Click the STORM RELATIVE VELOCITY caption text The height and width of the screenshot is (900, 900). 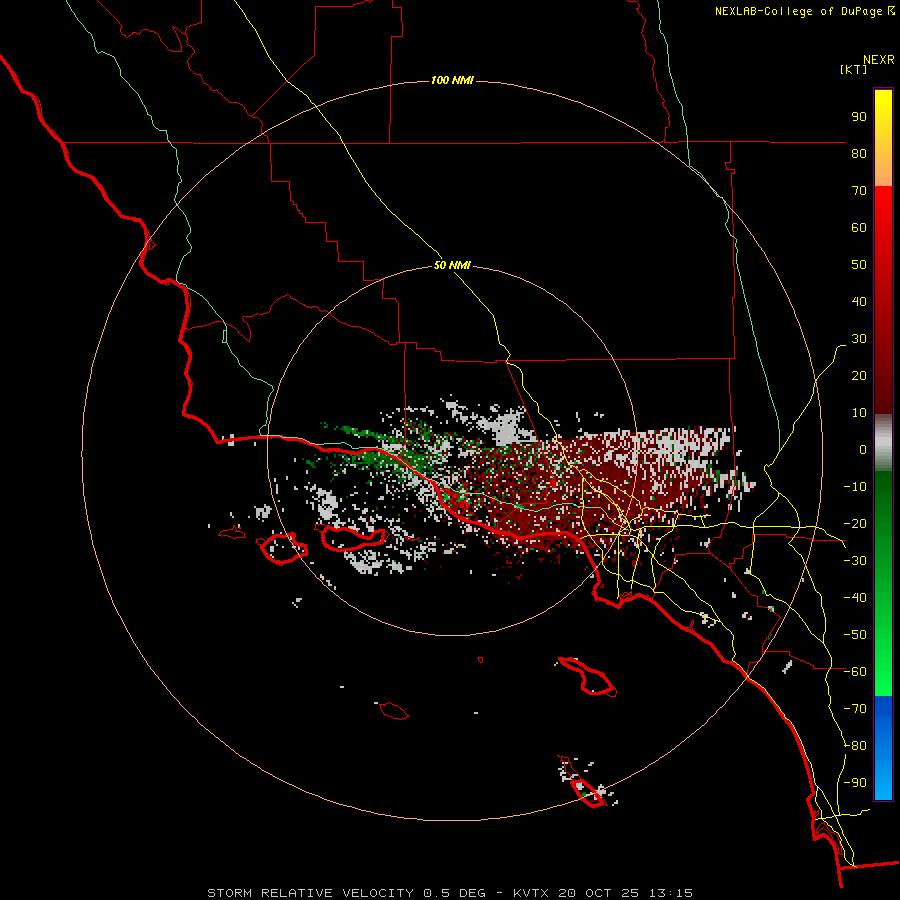(x=310, y=893)
